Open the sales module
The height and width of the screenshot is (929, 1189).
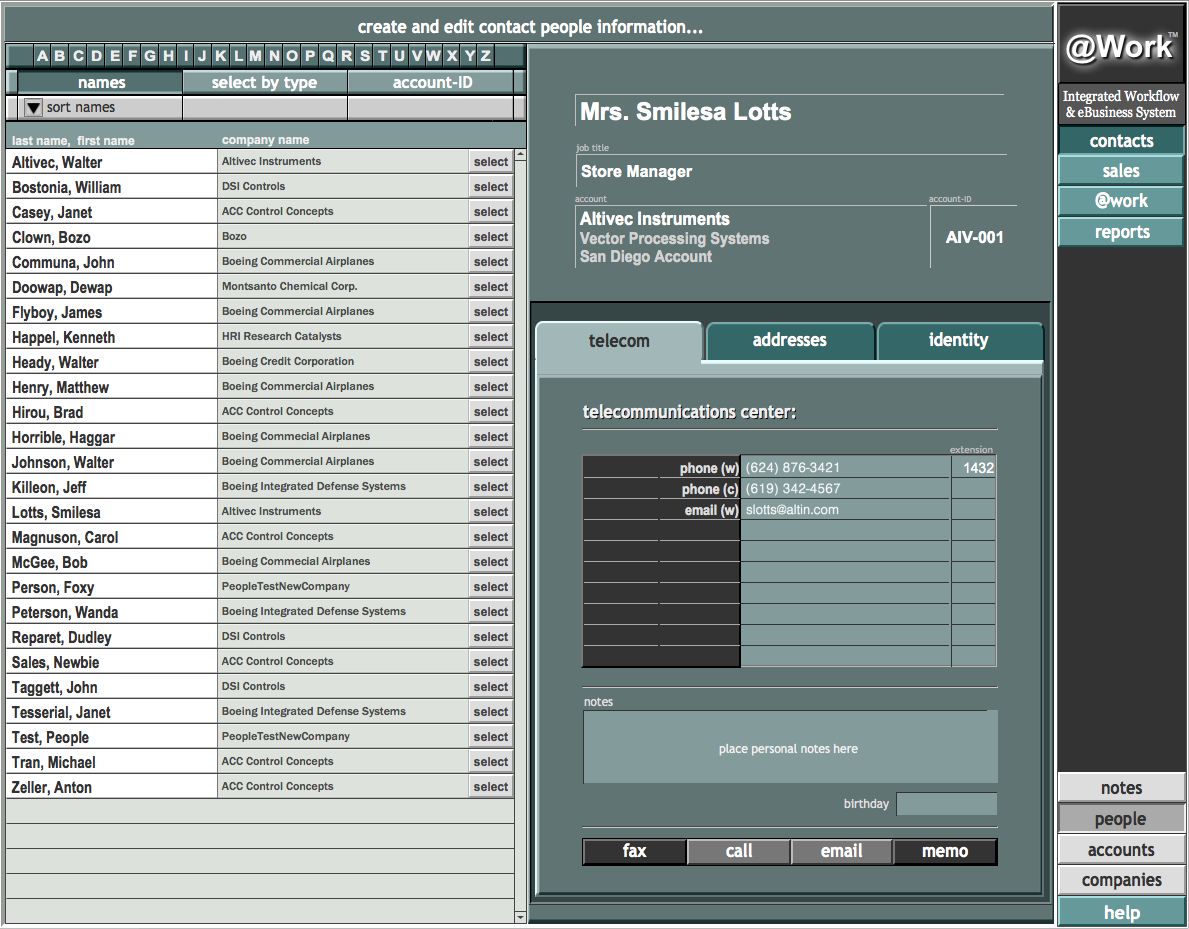[1120, 171]
